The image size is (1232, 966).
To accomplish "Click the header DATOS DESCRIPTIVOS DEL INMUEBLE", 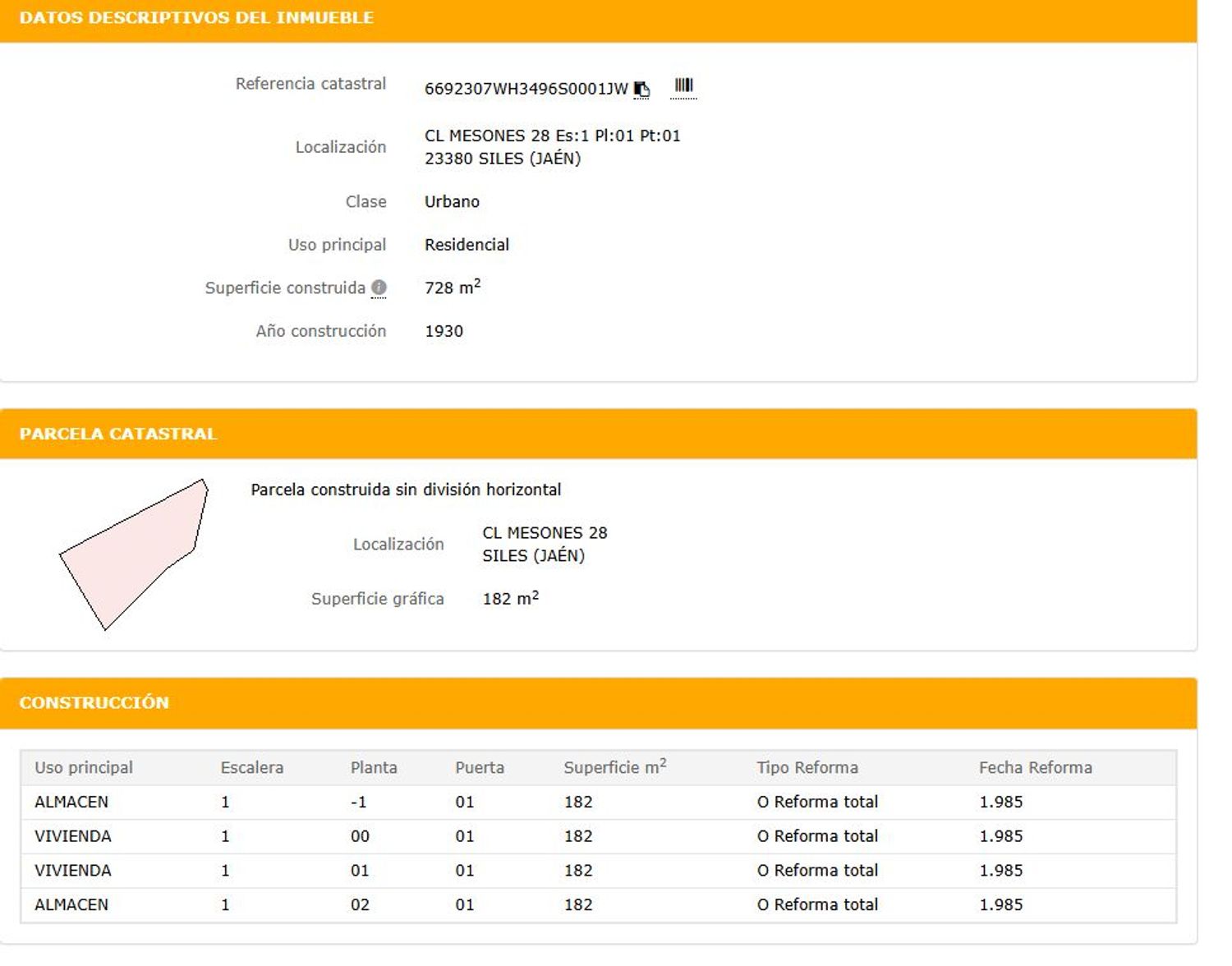I will click(x=196, y=17).
